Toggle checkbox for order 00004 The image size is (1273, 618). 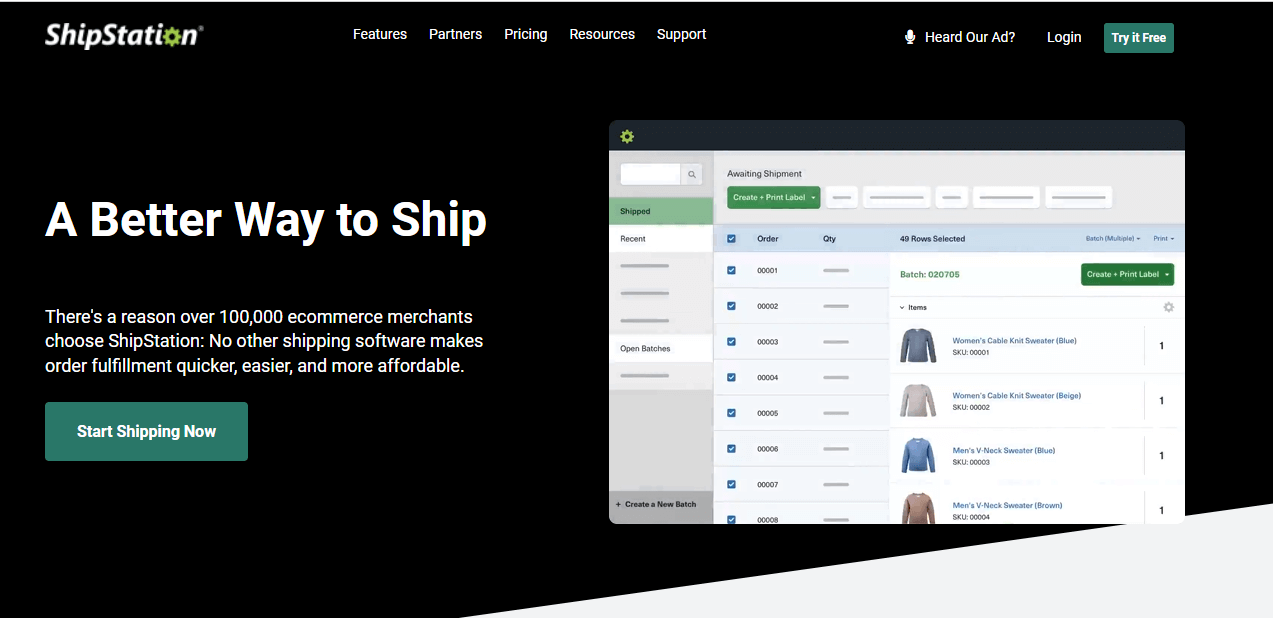[x=731, y=377]
